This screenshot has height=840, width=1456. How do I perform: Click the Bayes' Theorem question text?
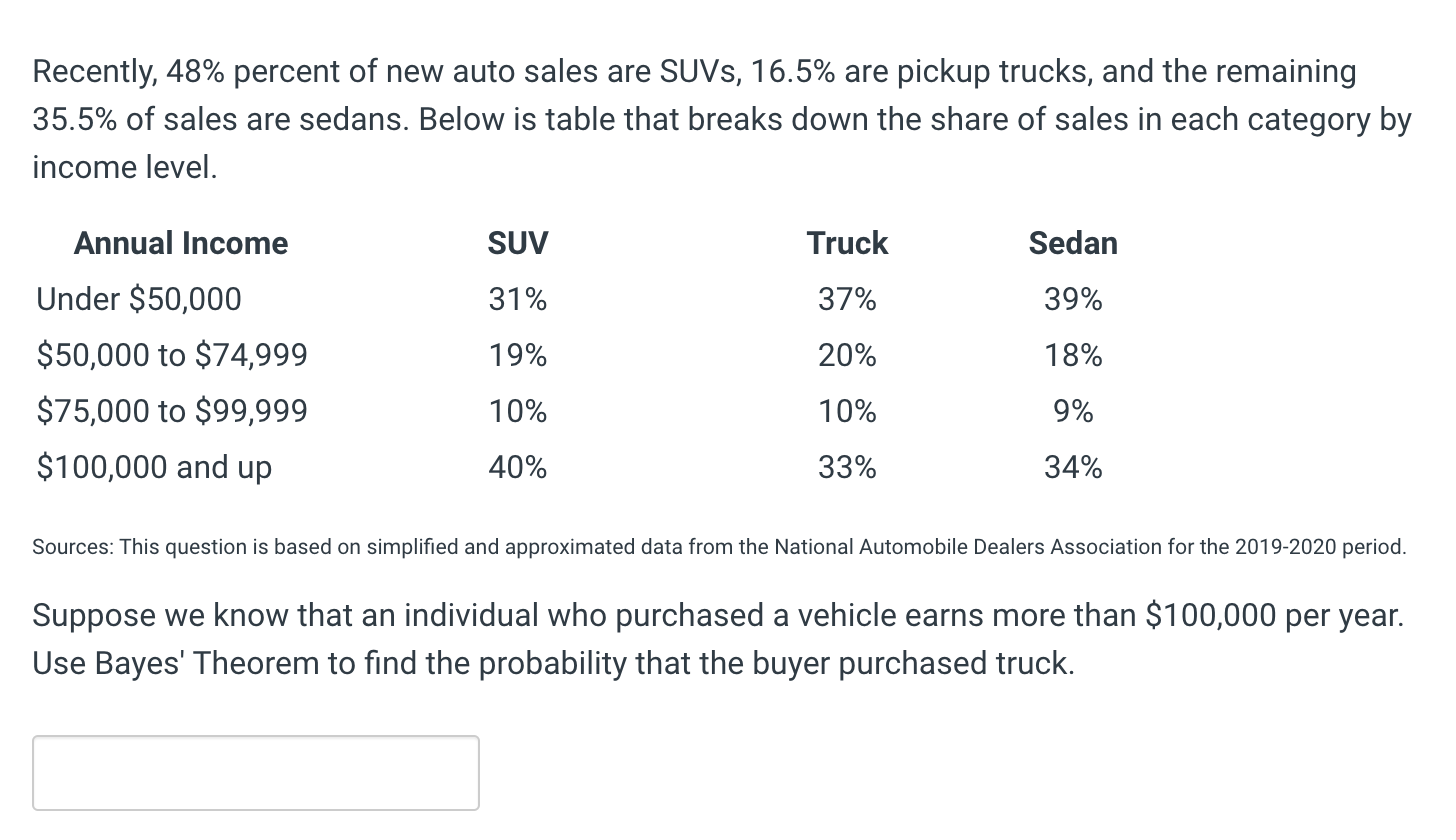[718, 639]
